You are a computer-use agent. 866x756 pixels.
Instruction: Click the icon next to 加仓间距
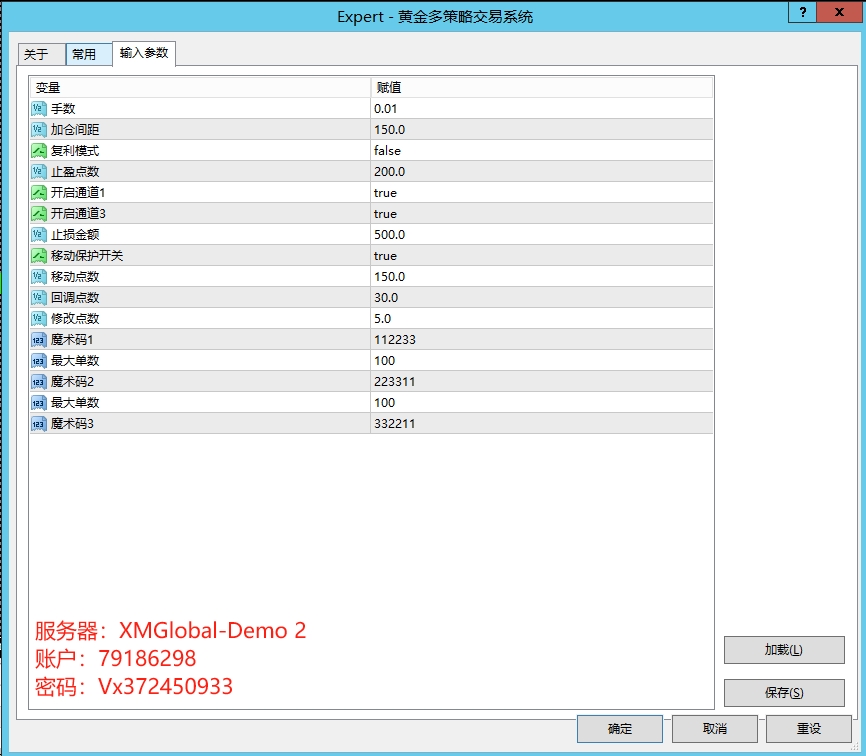pyautogui.click(x=39, y=129)
